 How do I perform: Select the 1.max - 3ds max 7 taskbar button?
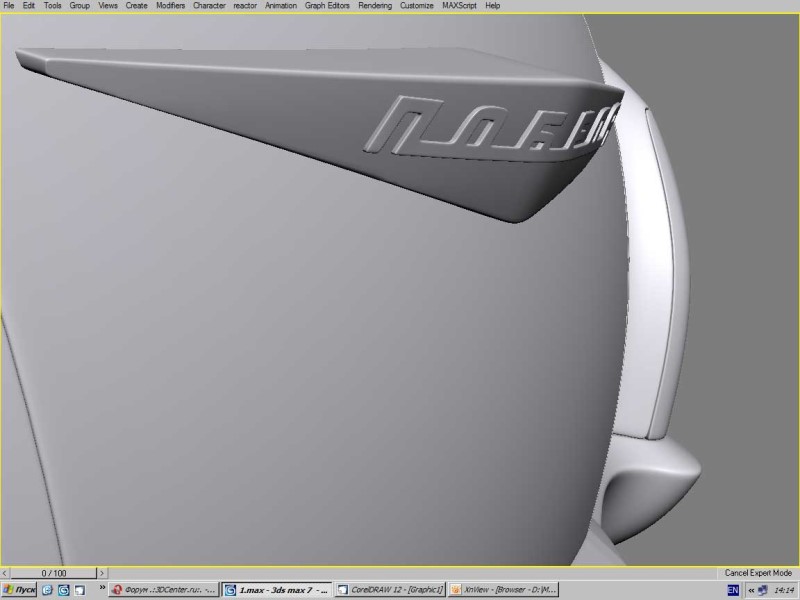click(x=277, y=590)
